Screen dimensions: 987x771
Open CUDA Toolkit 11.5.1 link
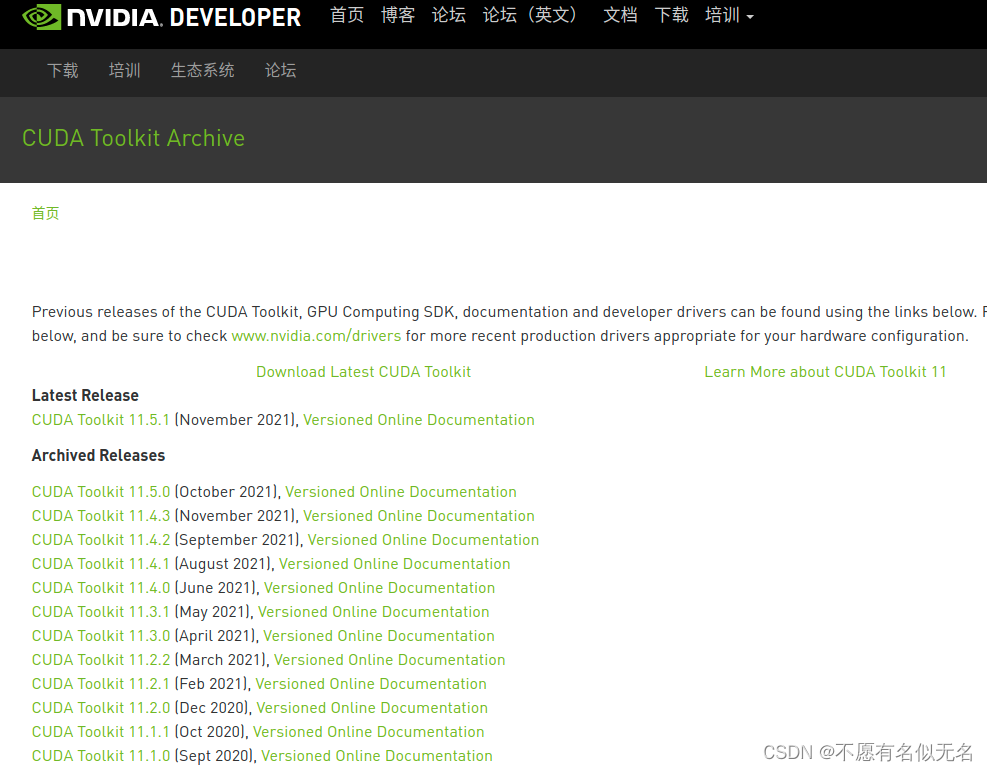tap(101, 420)
